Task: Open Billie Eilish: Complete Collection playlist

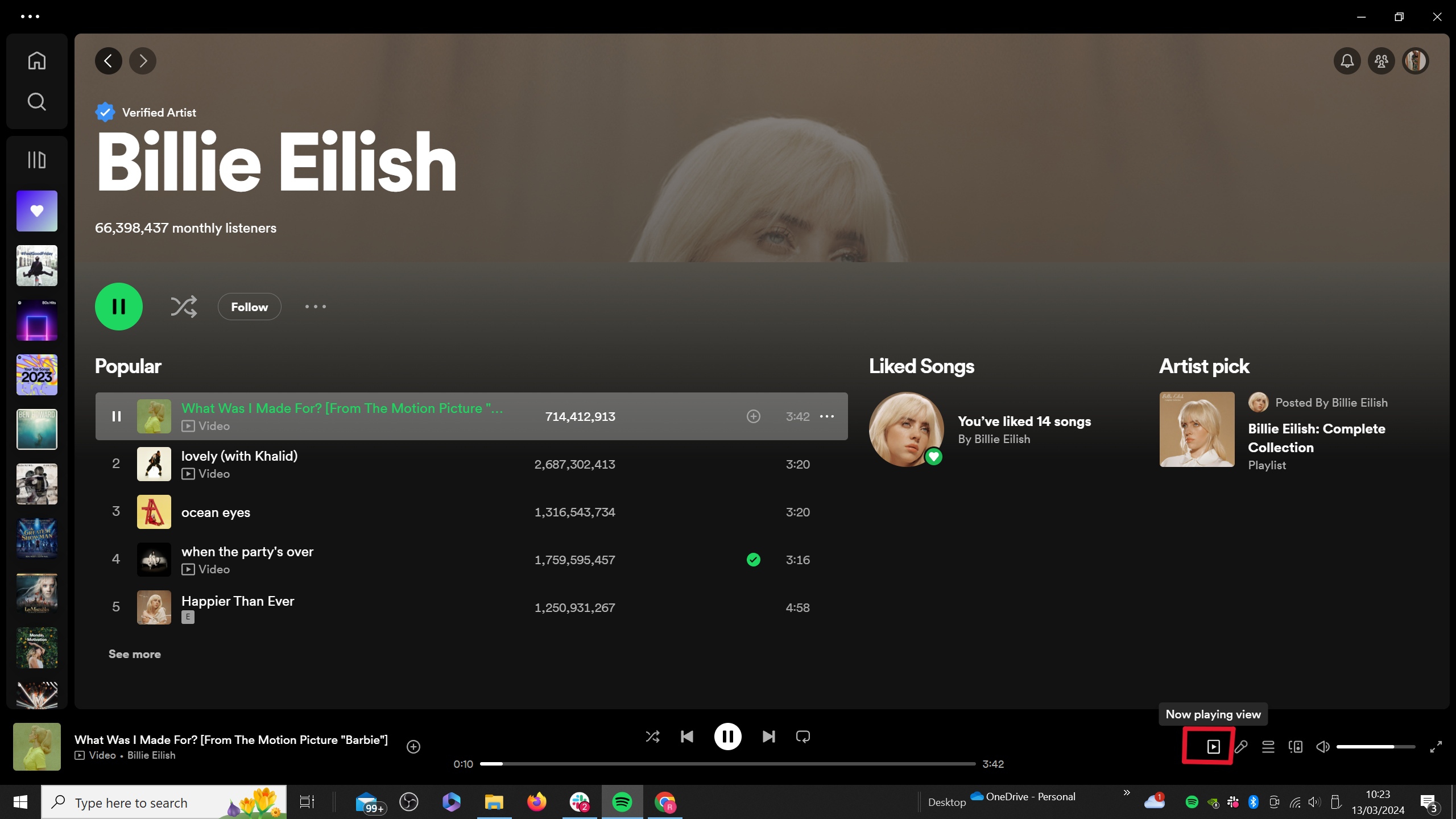Action: (x=1317, y=438)
